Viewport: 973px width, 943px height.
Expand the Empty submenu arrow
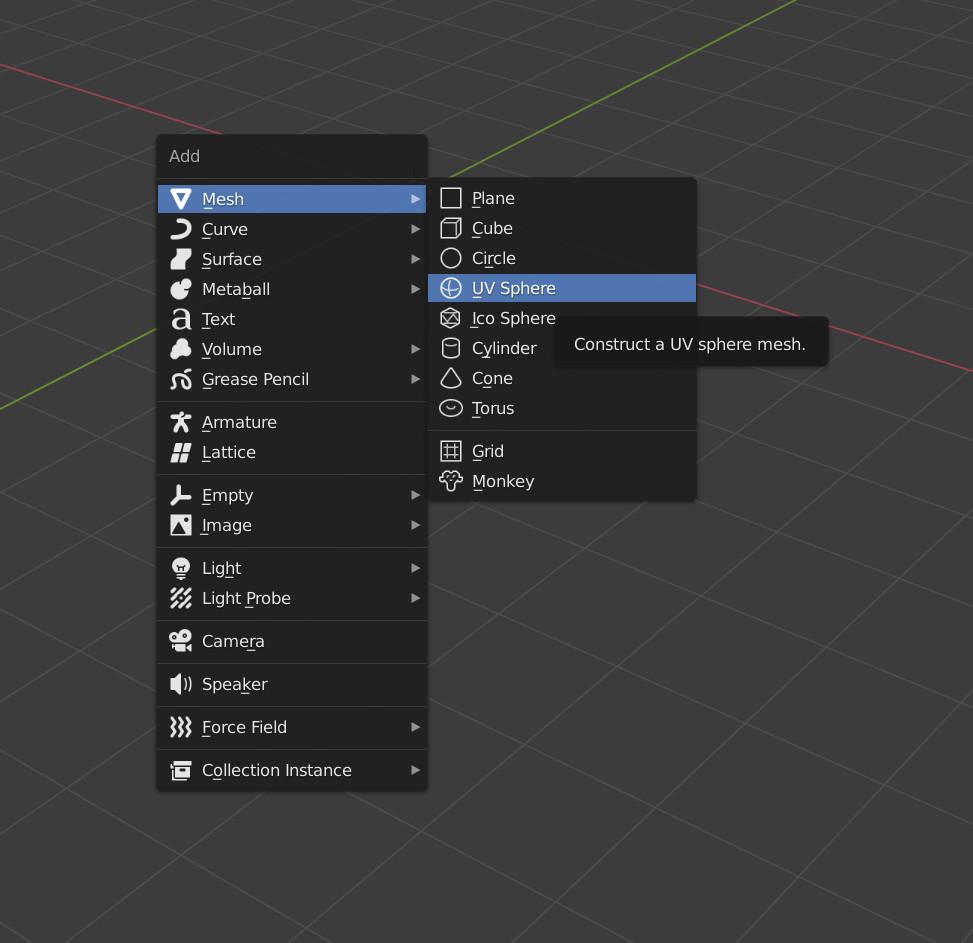pos(415,495)
